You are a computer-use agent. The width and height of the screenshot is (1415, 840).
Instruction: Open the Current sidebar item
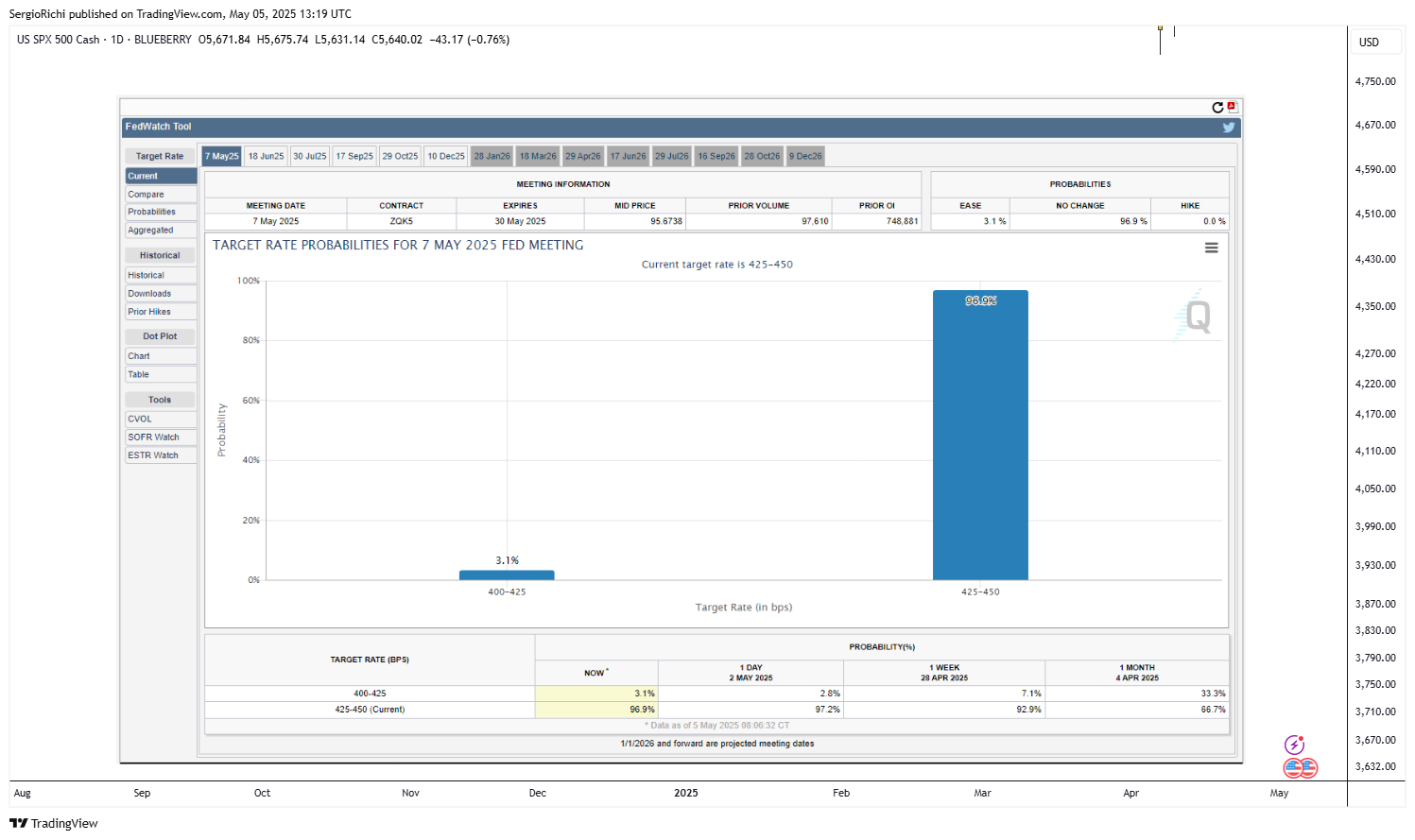point(161,176)
